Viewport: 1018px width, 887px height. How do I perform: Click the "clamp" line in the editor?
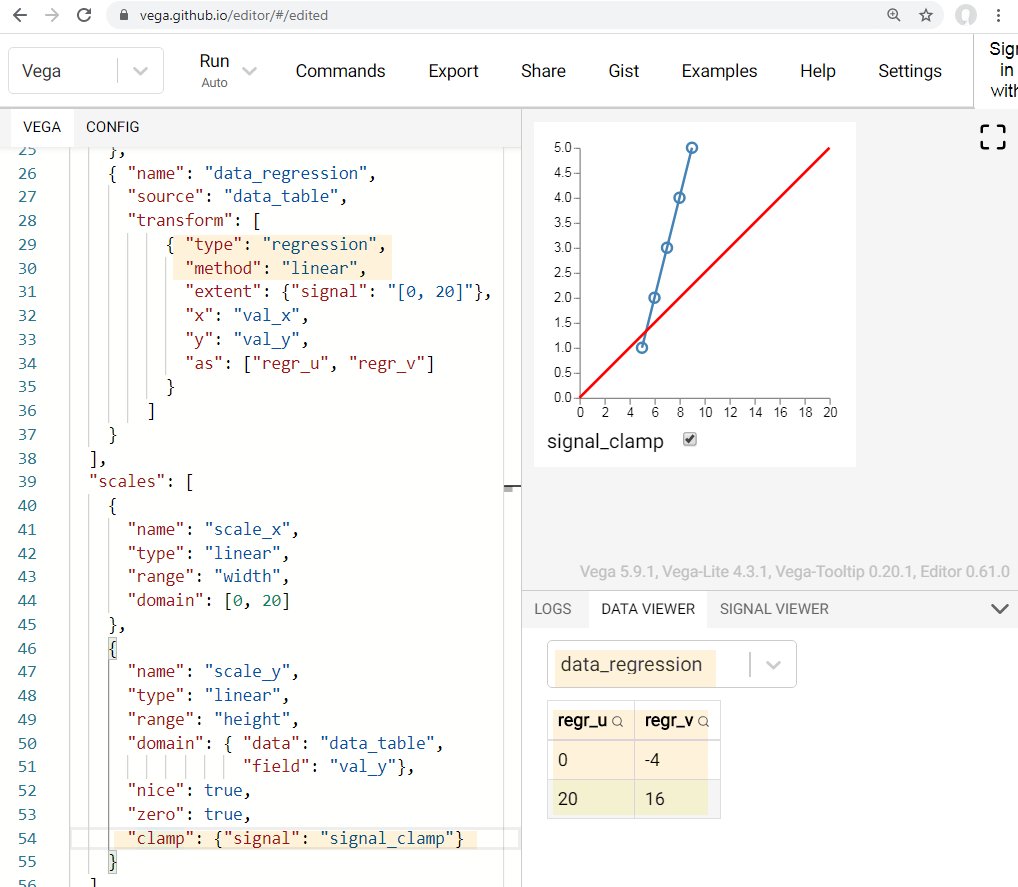click(x=295, y=839)
